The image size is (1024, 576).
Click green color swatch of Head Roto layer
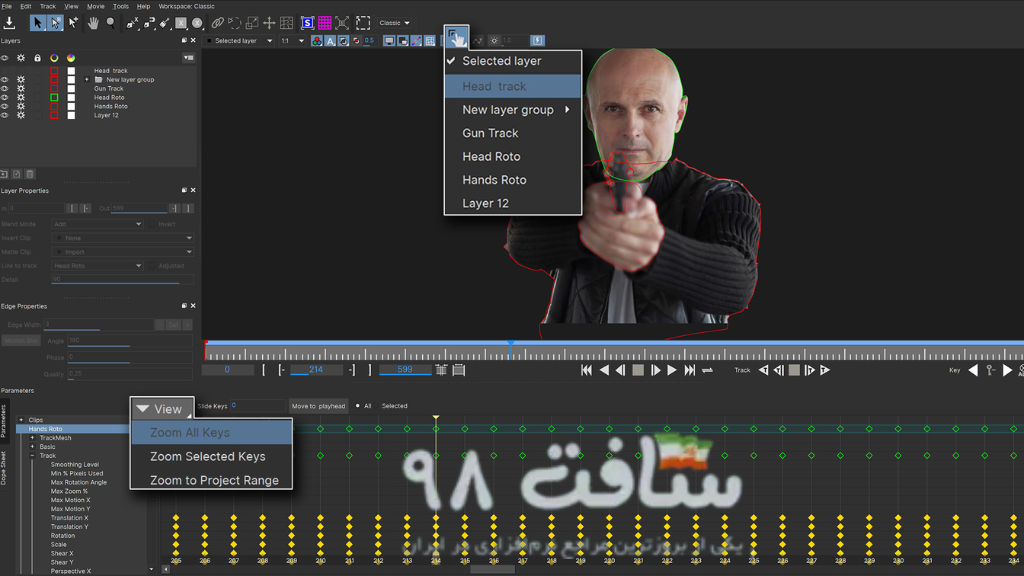click(54, 97)
